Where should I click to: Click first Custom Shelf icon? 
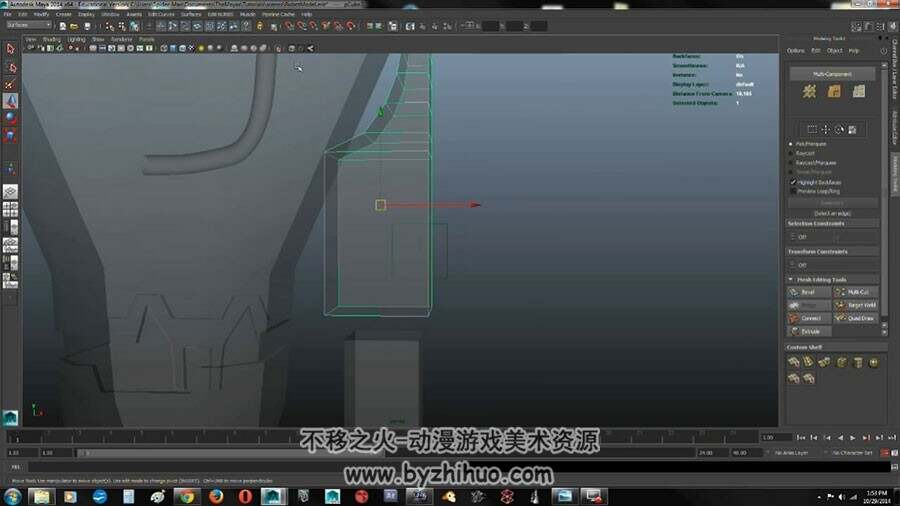click(794, 362)
